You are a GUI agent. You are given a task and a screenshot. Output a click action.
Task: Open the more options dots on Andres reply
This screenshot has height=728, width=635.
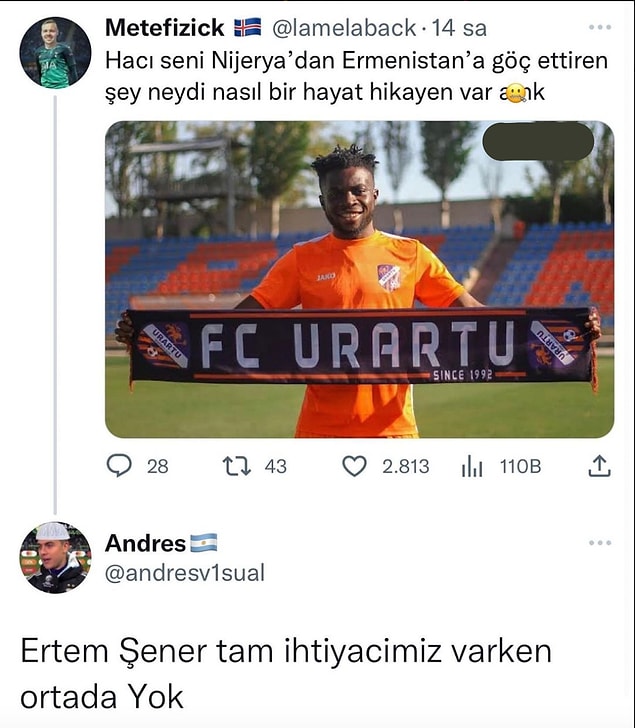[x=600, y=543]
